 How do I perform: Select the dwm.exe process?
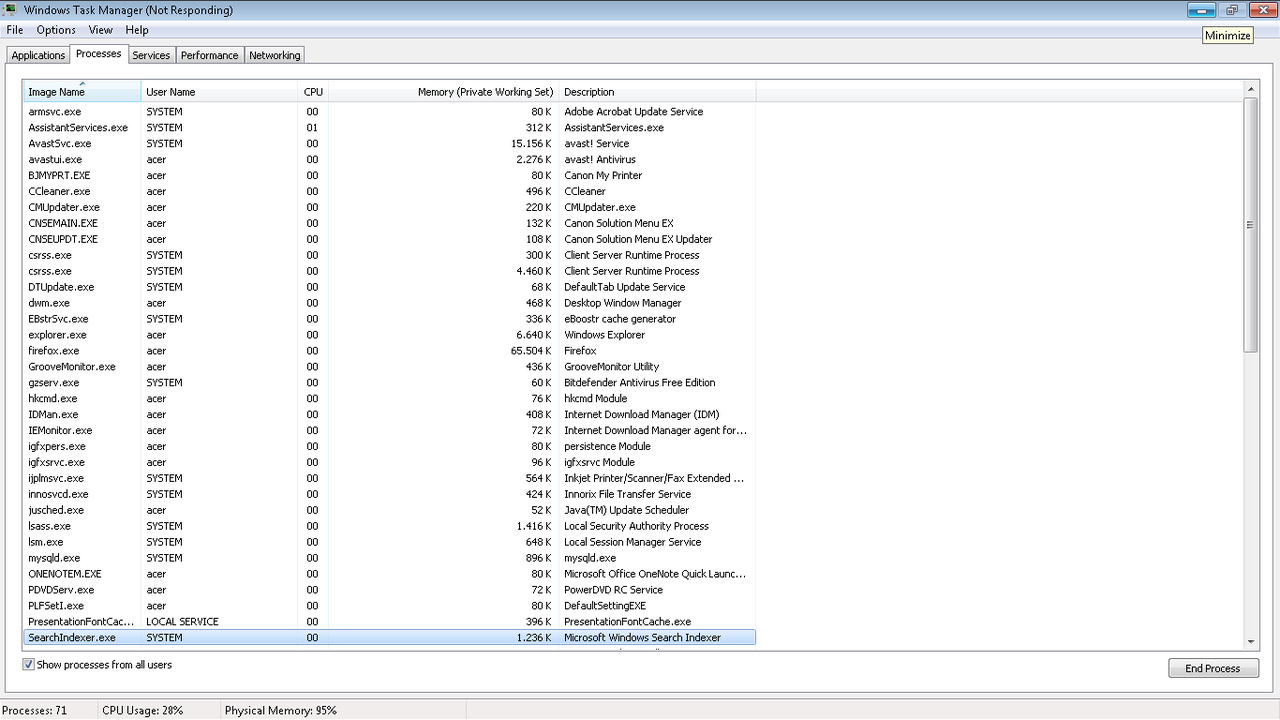click(x=390, y=303)
